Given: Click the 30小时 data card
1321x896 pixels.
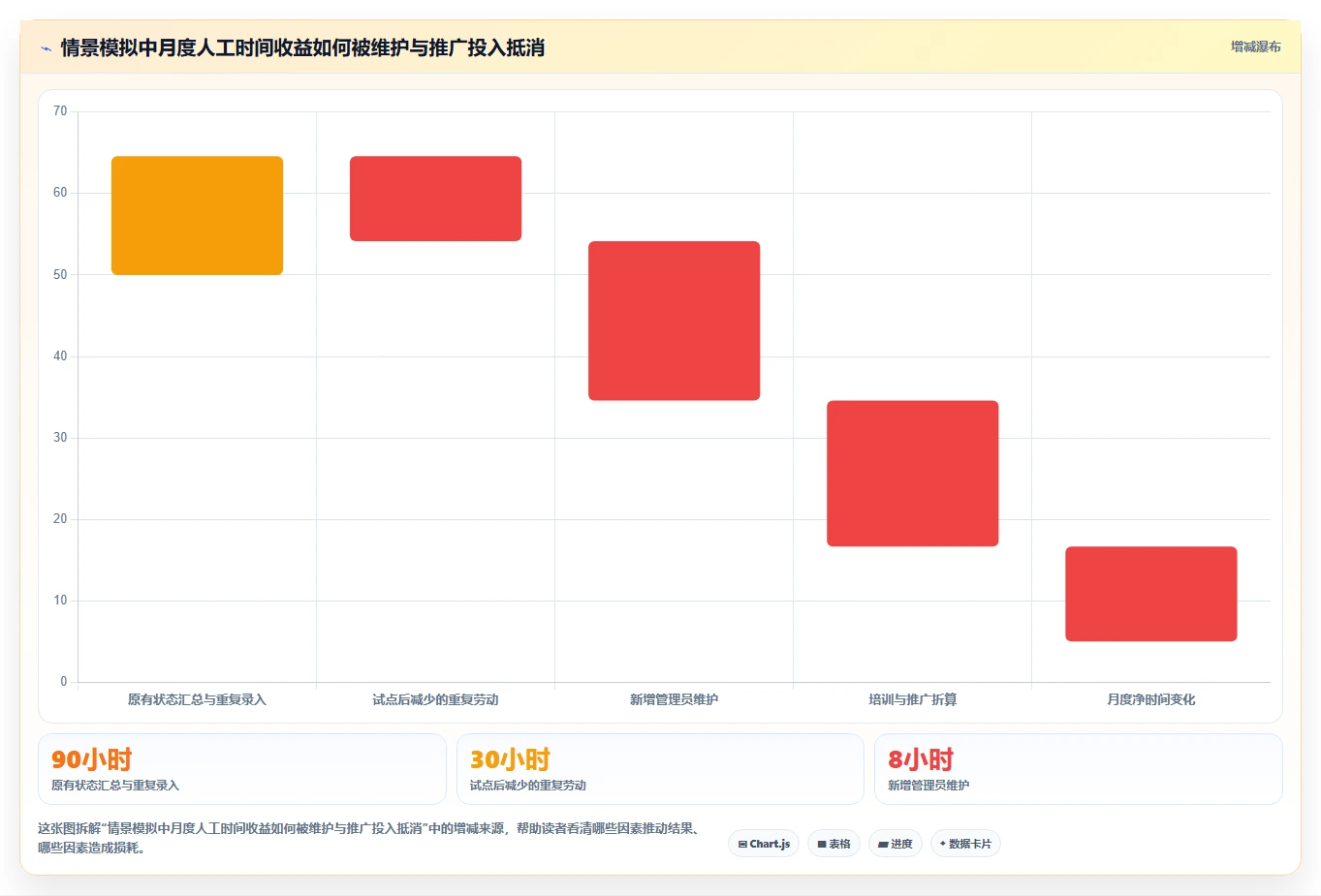Looking at the screenshot, I should click(660, 769).
